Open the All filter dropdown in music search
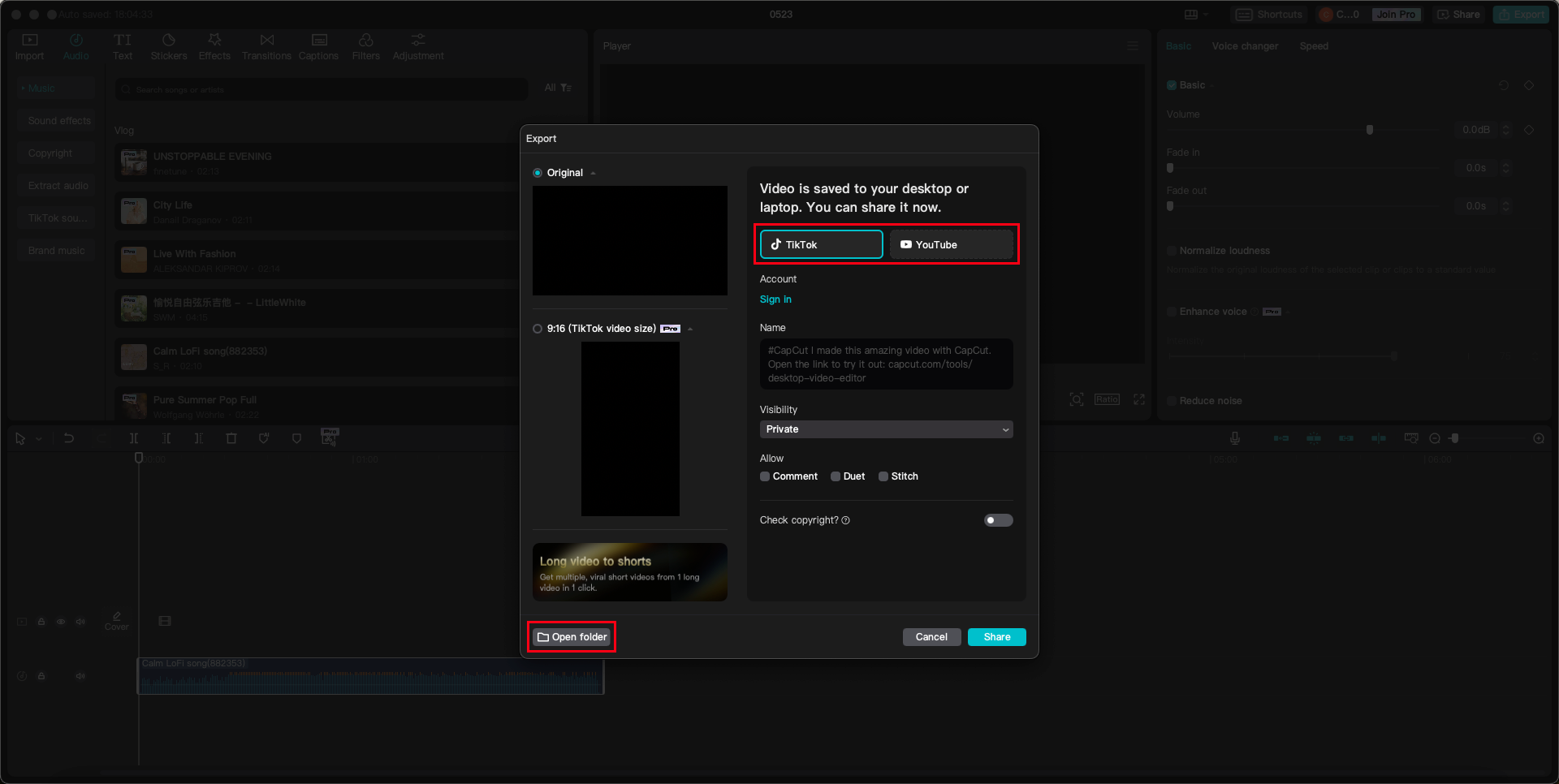Viewport: 1559px width, 784px height. click(558, 88)
